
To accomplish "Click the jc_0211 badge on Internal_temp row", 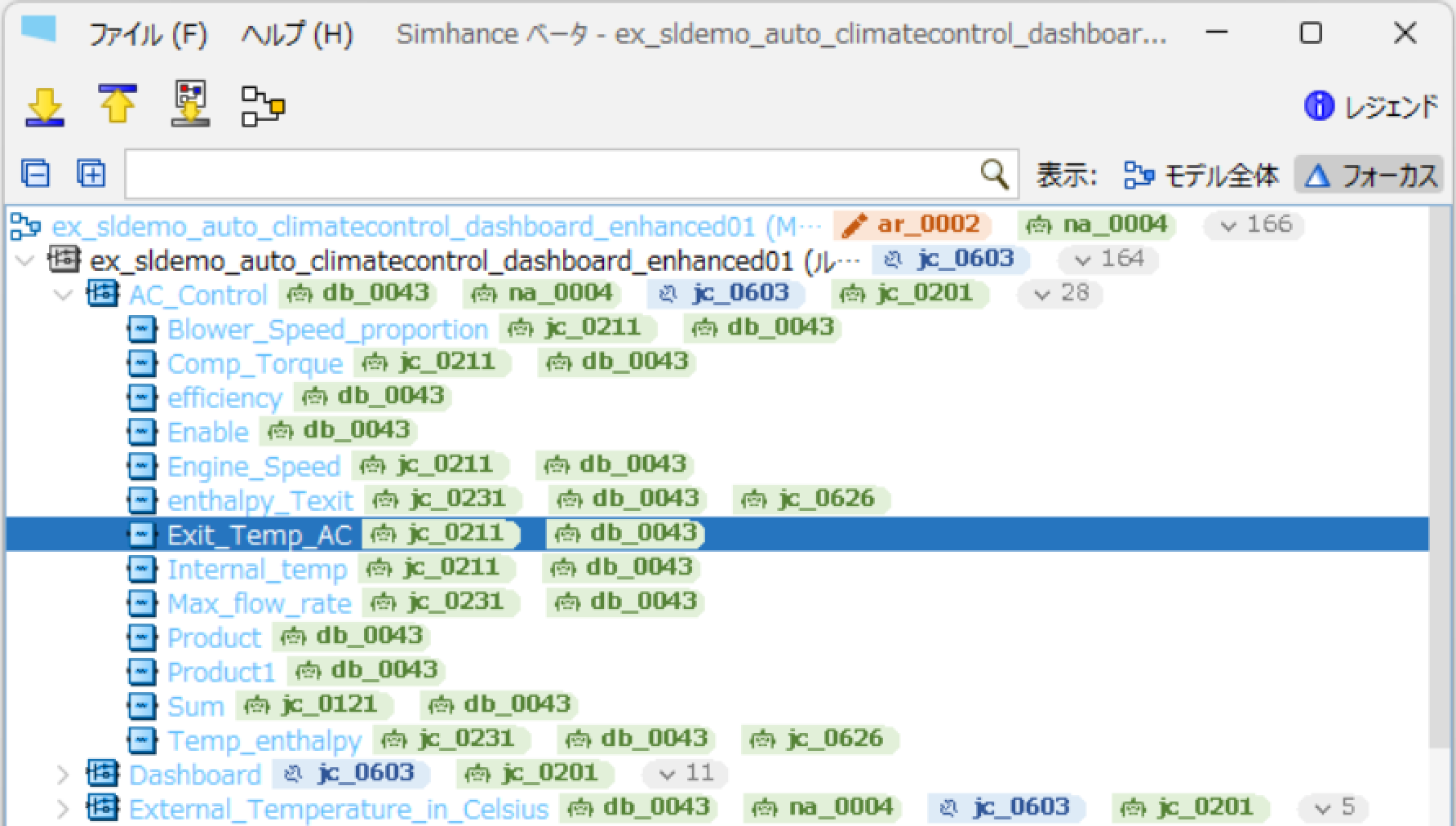I will [437, 567].
